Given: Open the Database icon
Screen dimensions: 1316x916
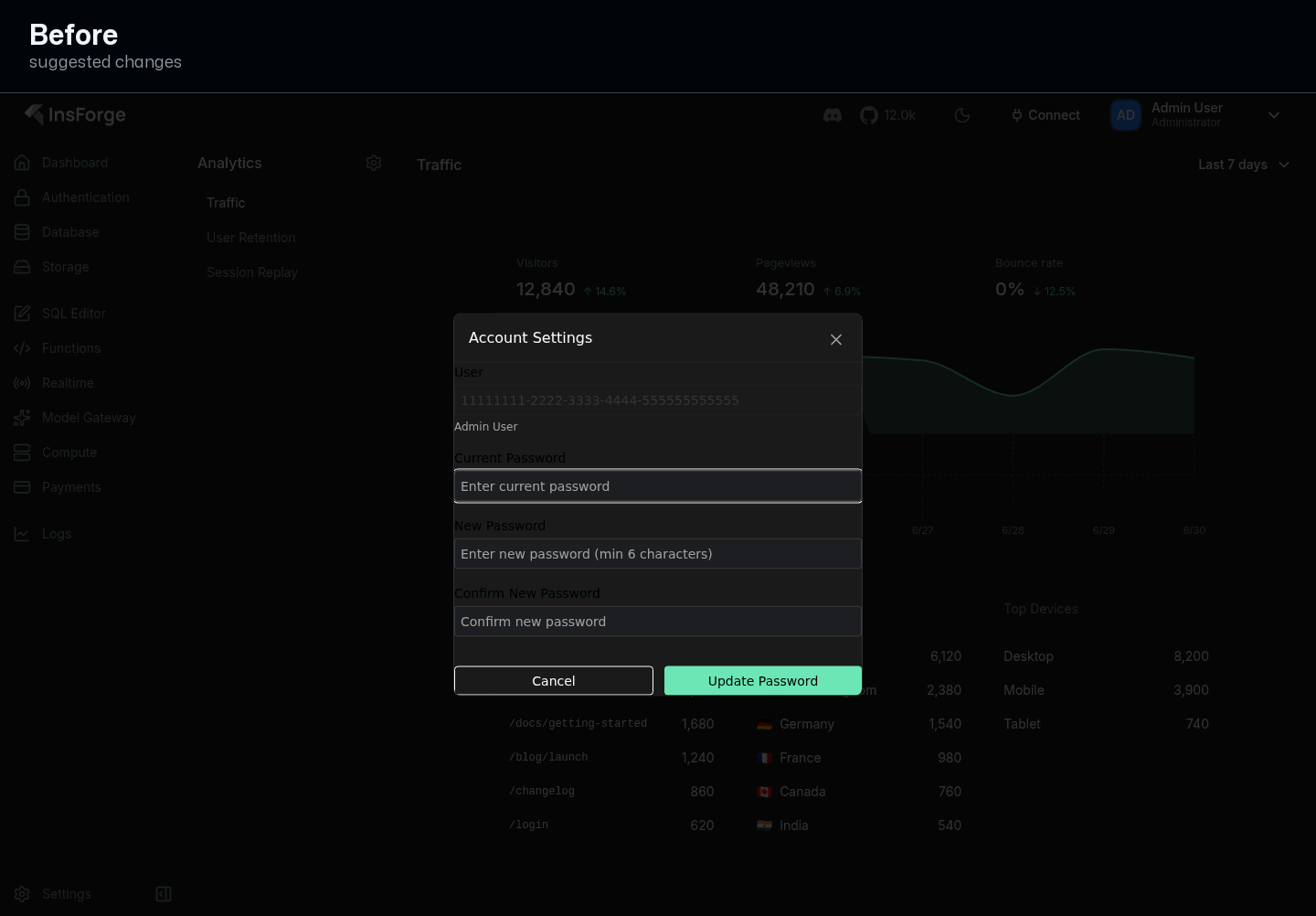Looking at the screenshot, I should click(23, 232).
